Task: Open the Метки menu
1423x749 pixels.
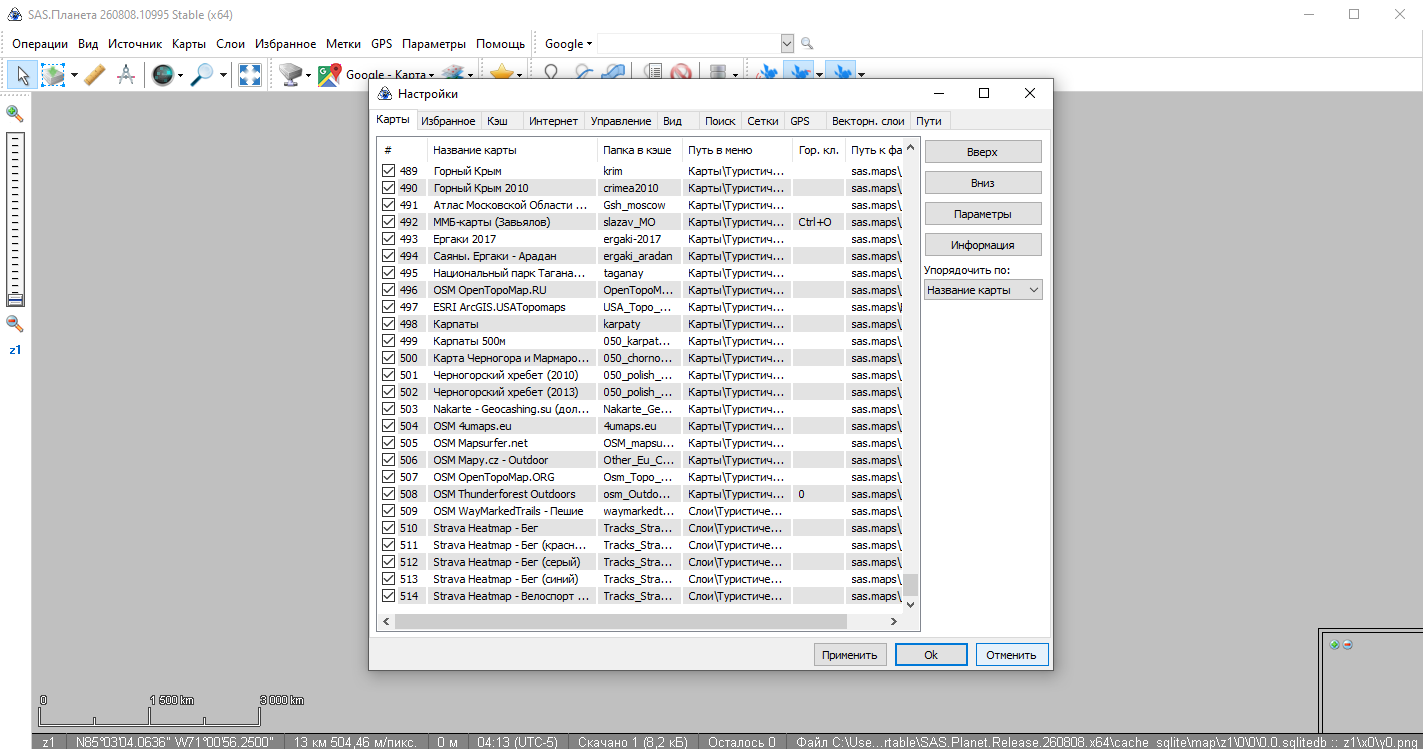Action: point(343,44)
